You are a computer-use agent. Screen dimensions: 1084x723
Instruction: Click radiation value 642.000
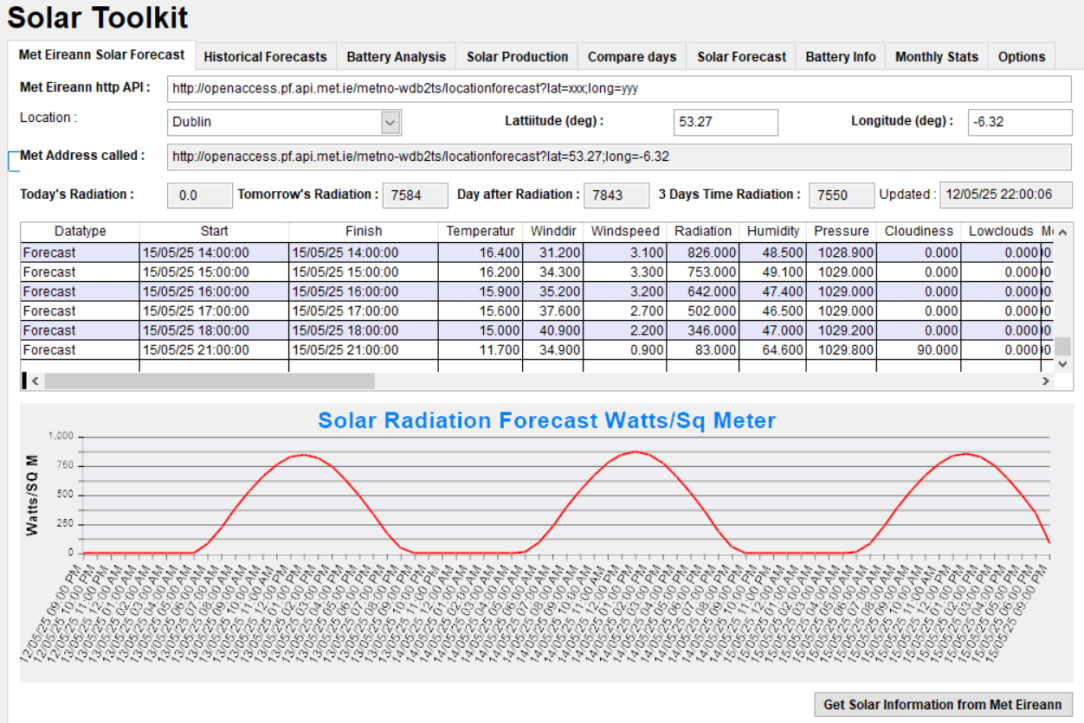tap(703, 292)
